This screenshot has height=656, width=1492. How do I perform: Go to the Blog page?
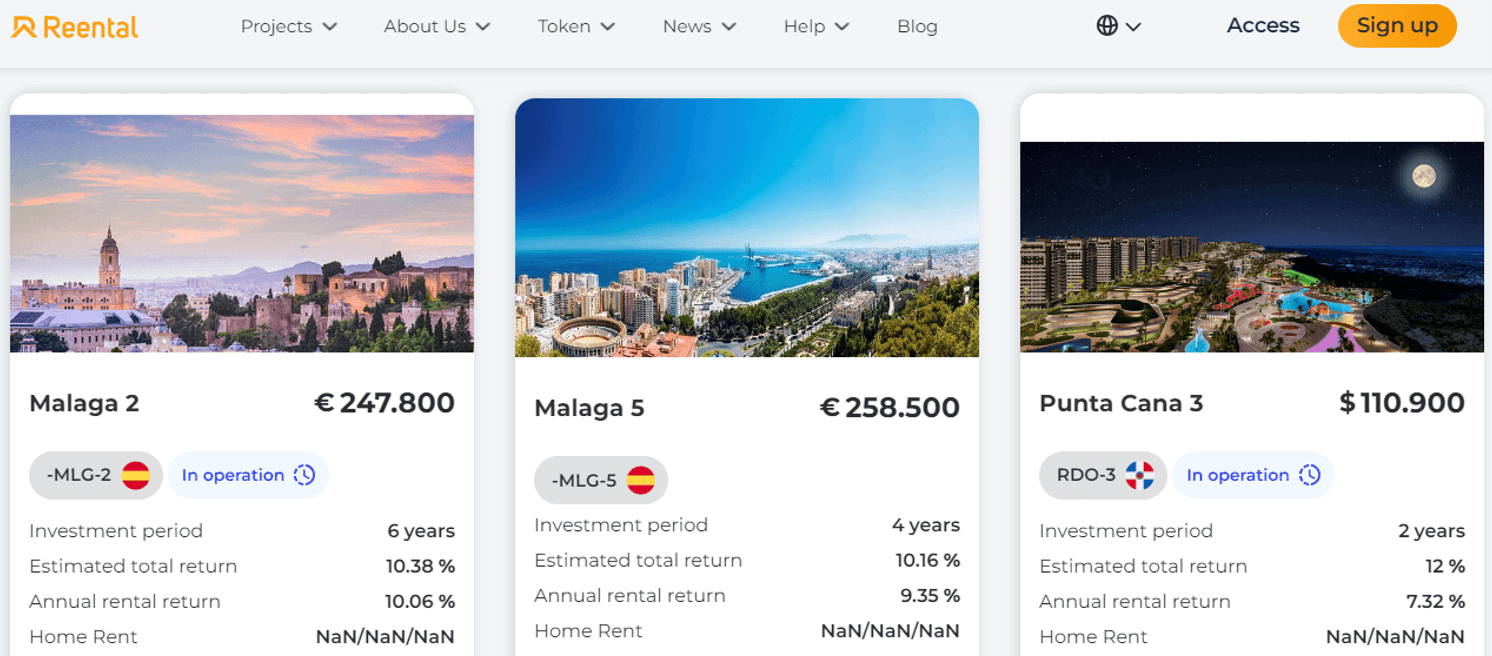[x=917, y=26]
